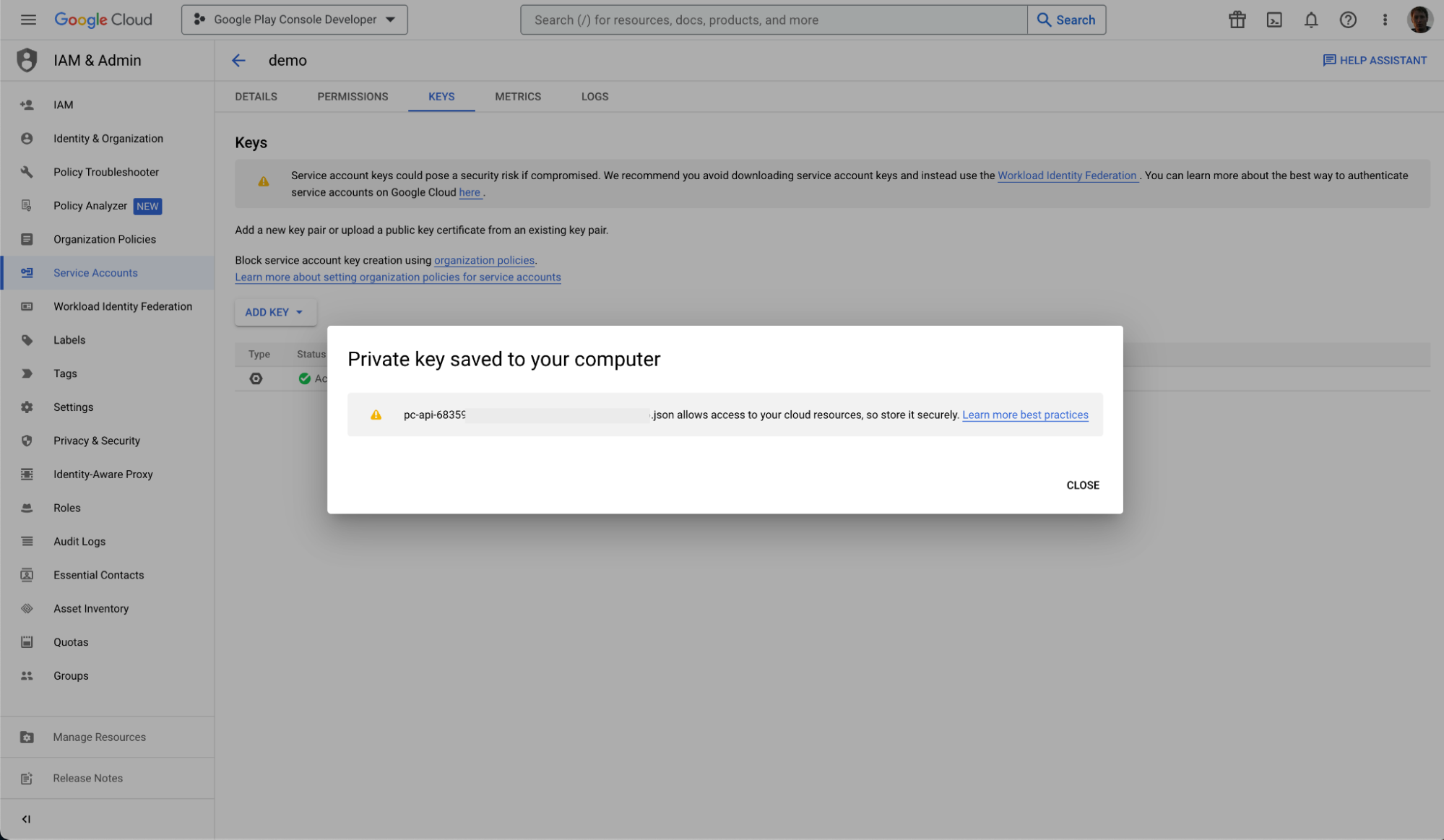Open the organization policies link
Screen dimensions: 1444x840
point(484,260)
